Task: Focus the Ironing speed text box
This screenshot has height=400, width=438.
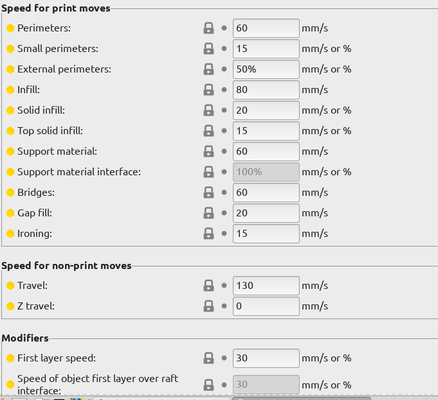Action: point(266,233)
